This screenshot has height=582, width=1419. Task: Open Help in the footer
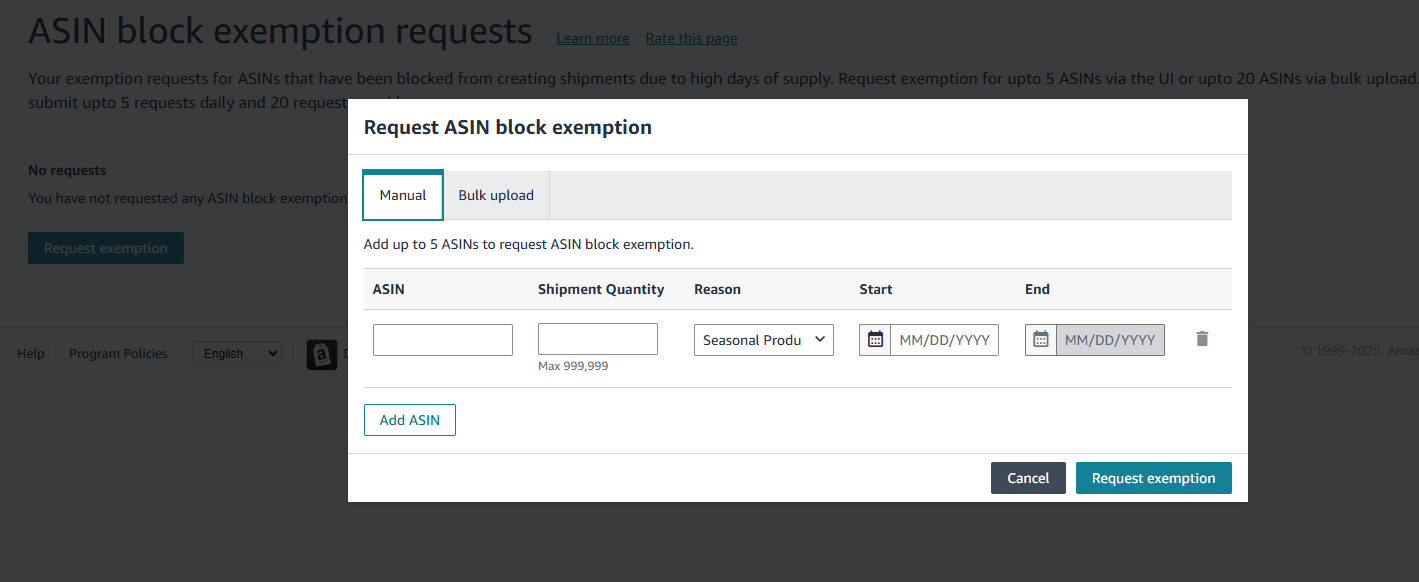31,353
